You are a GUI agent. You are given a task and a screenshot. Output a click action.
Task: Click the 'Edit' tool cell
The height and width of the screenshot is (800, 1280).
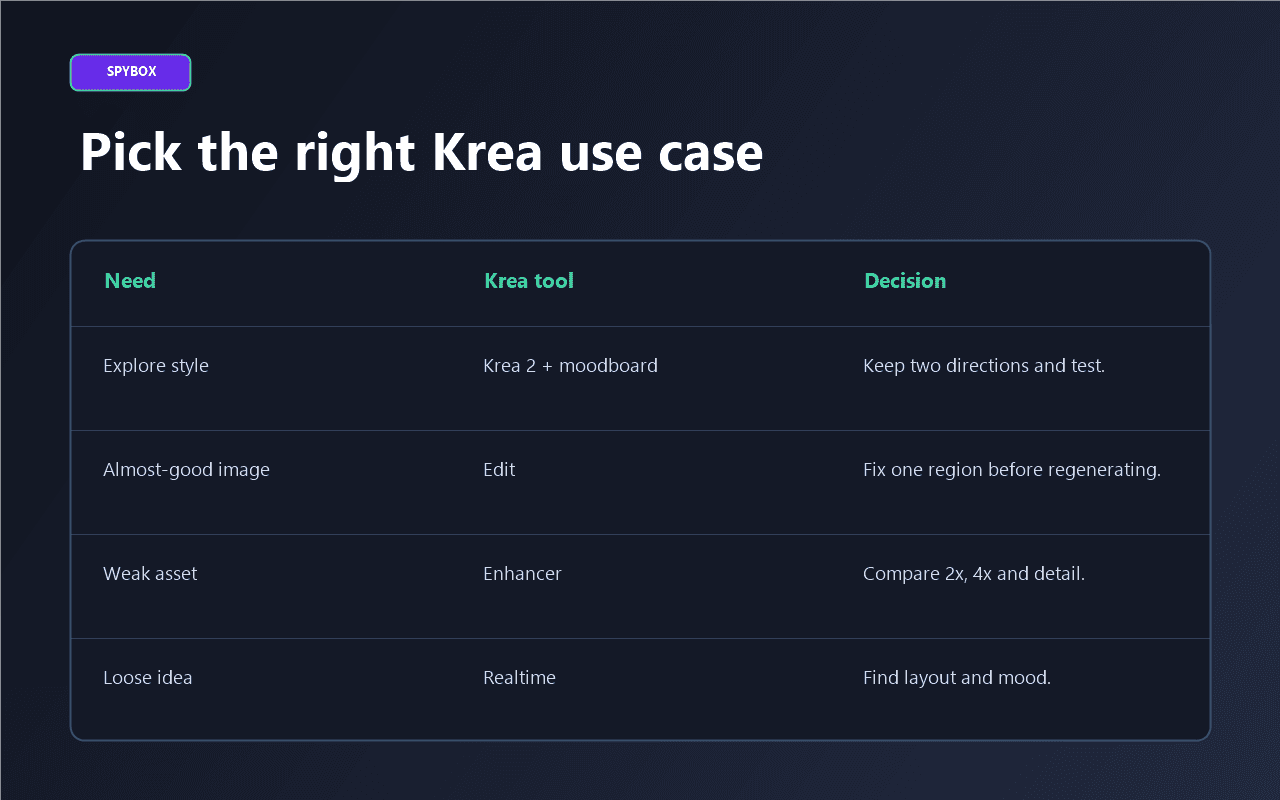tap(499, 470)
